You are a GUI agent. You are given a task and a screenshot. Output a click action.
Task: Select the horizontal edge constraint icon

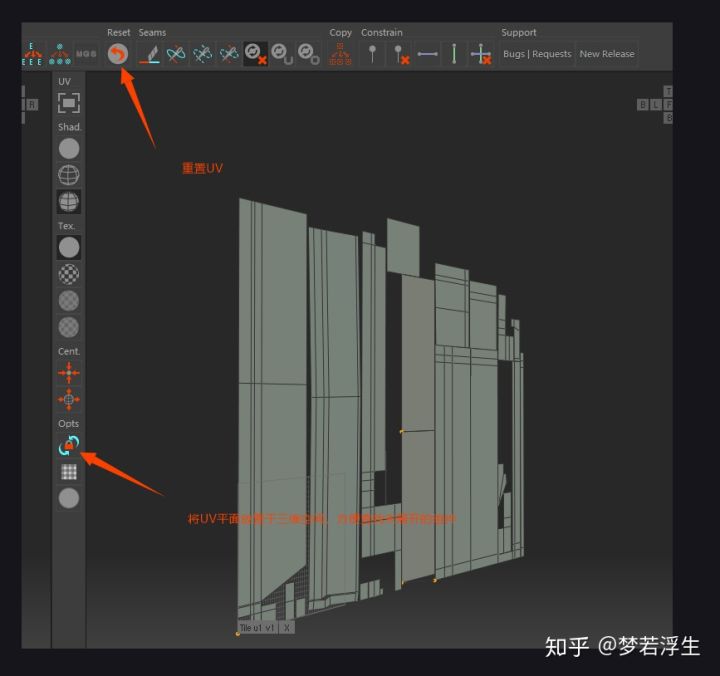click(428, 54)
